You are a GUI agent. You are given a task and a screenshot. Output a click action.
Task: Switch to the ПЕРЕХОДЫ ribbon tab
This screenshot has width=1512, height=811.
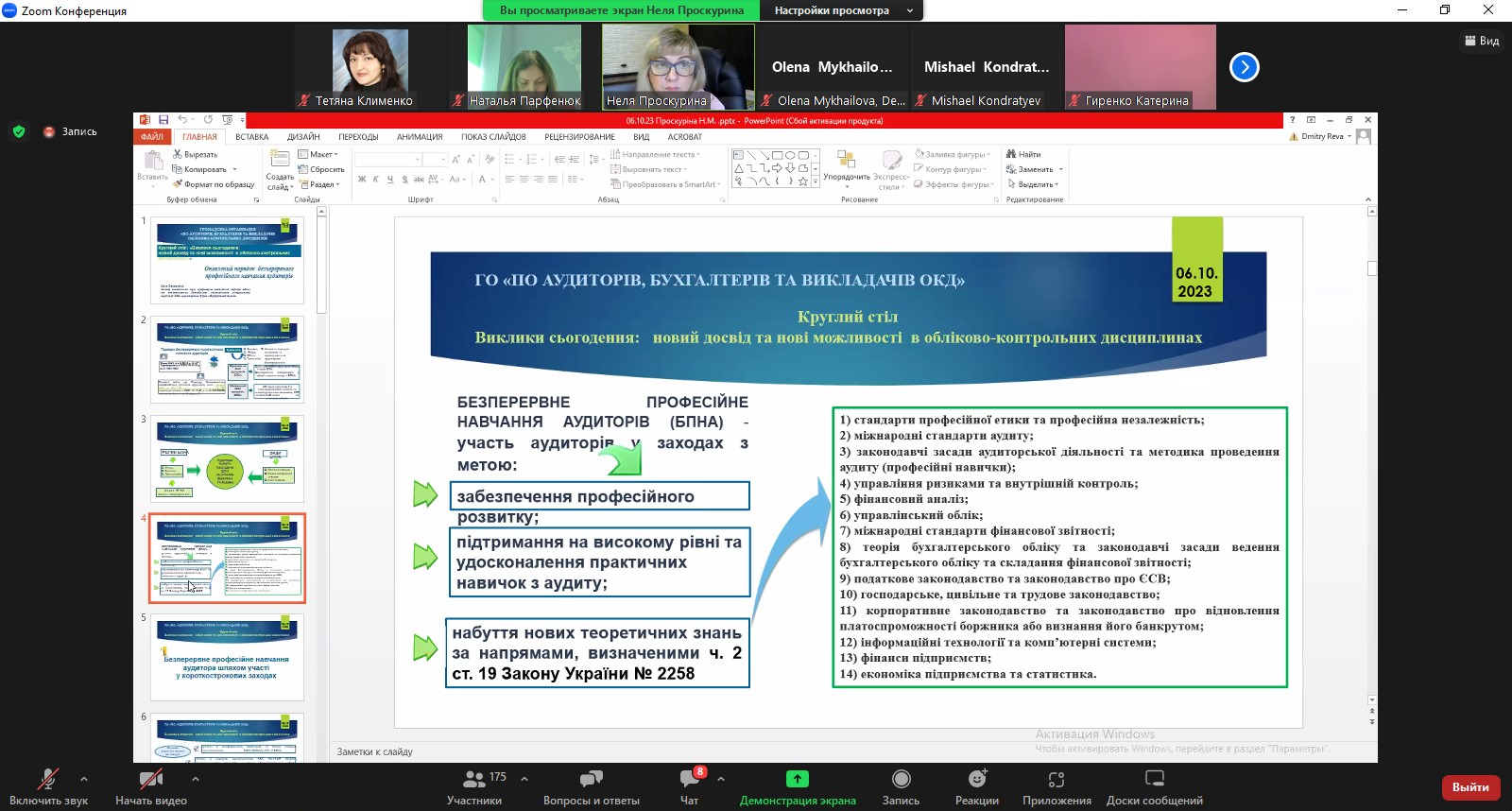pos(358,137)
